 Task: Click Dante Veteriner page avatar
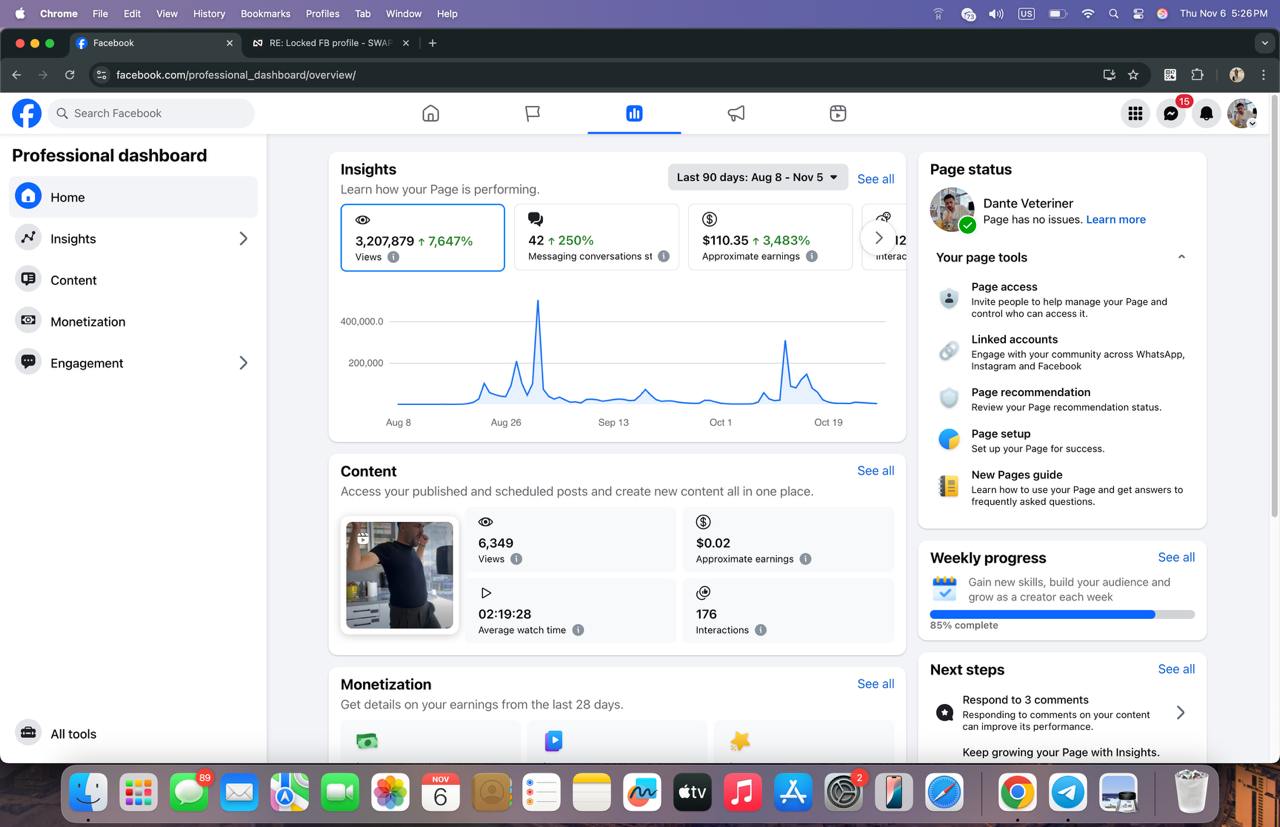(x=952, y=210)
